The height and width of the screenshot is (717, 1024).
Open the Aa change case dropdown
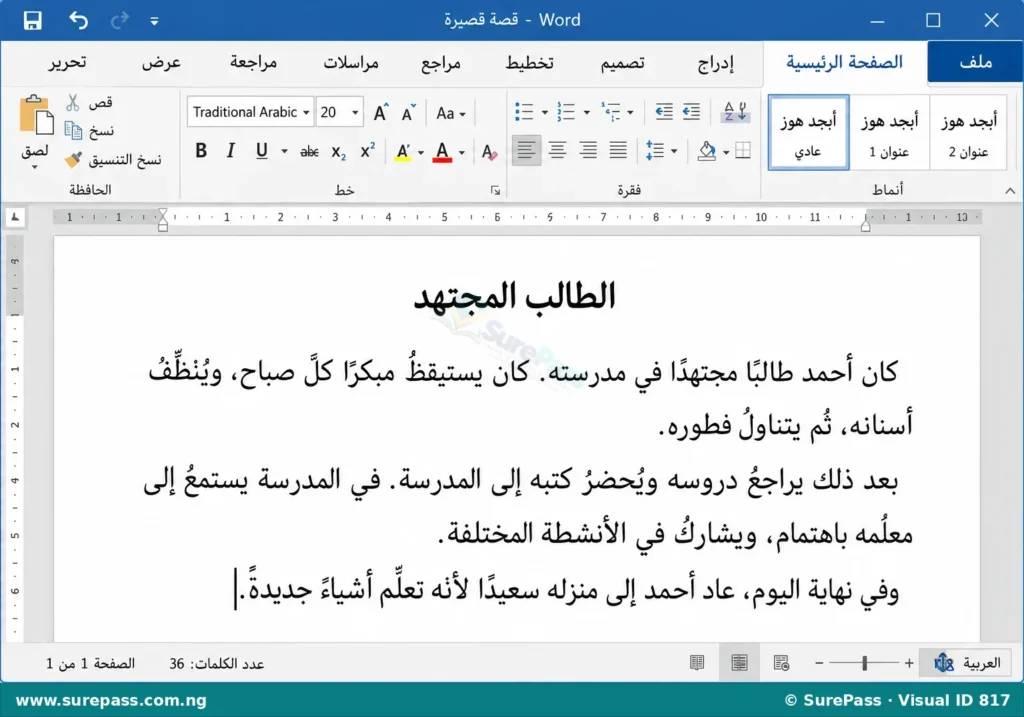[x=451, y=114]
